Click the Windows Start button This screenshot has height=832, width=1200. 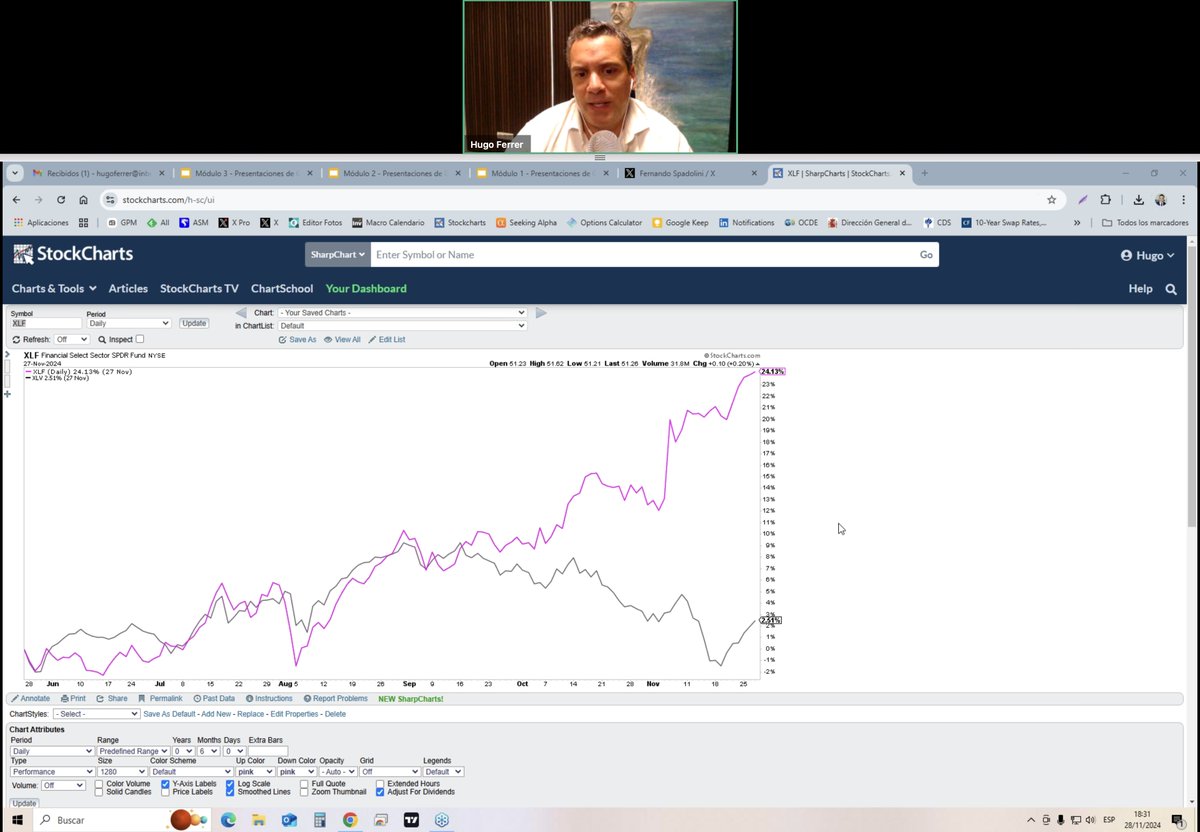tap(17, 820)
